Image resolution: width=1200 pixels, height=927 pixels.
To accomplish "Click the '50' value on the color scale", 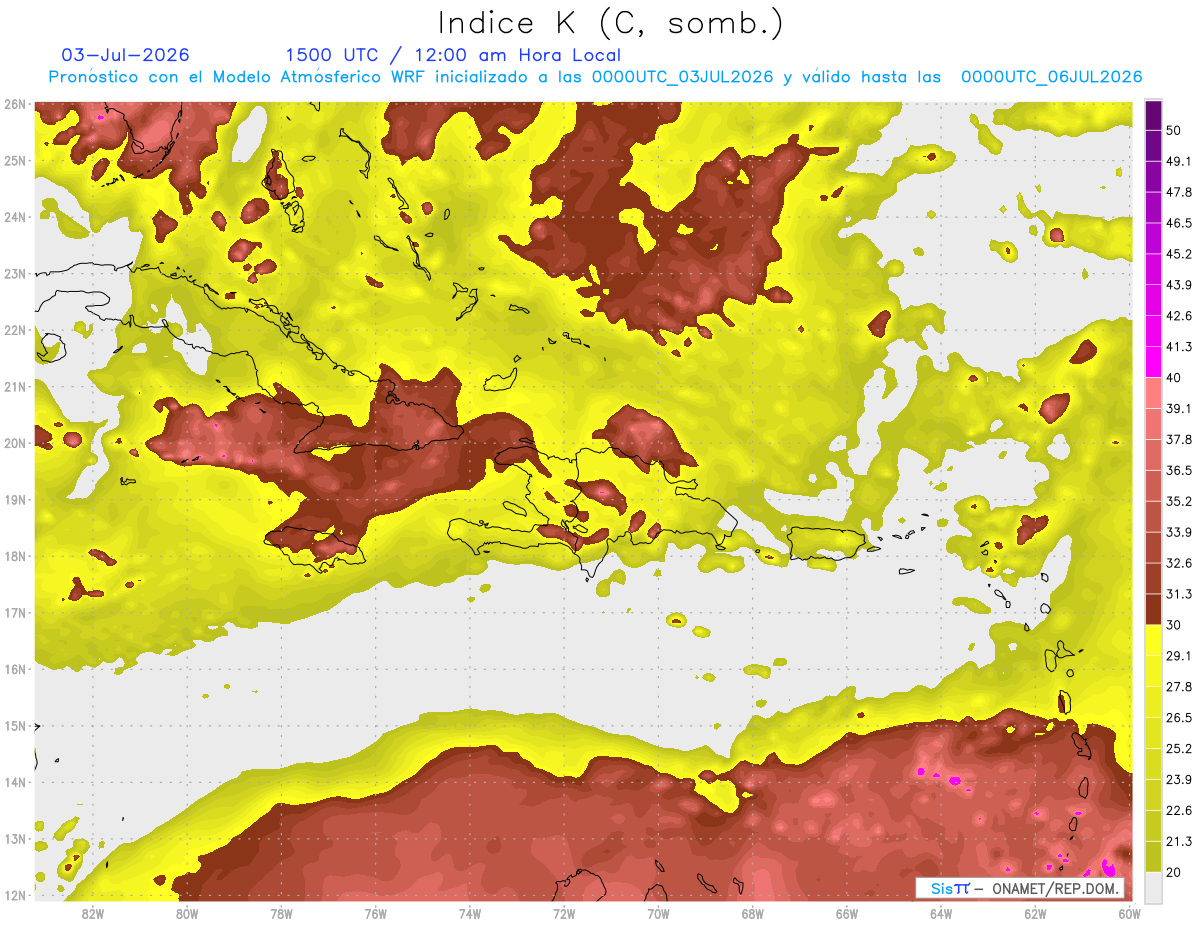I will (x=1174, y=130).
